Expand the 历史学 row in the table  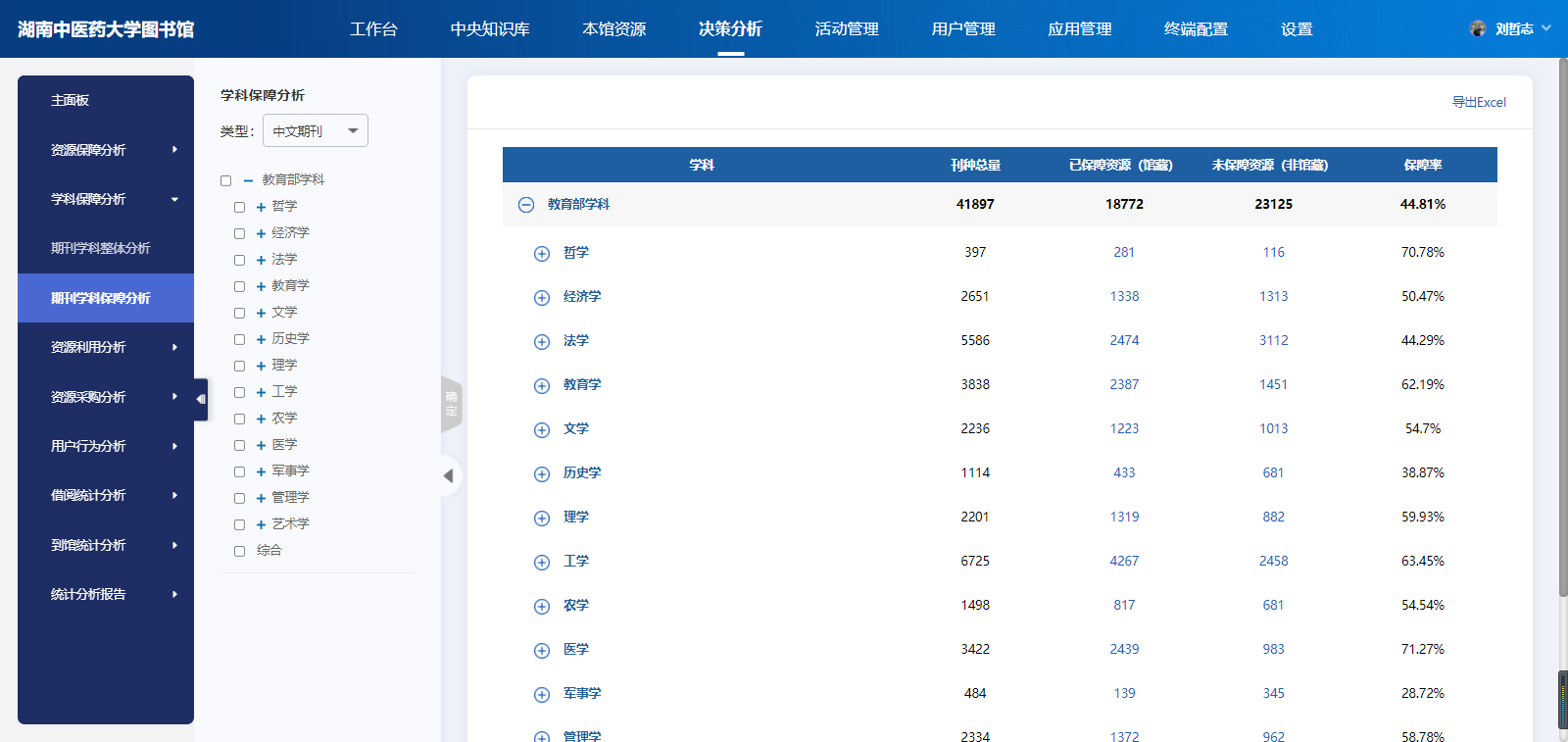click(x=542, y=474)
